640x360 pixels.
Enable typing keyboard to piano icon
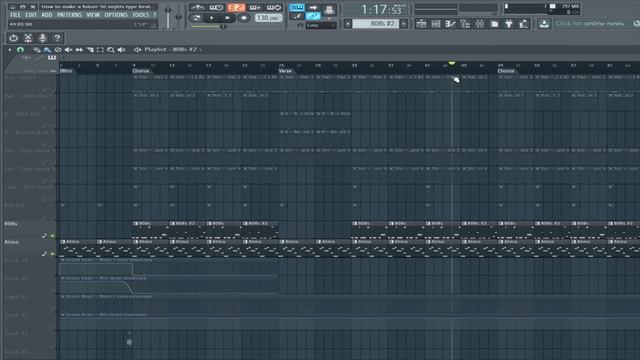(x=297, y=7)
